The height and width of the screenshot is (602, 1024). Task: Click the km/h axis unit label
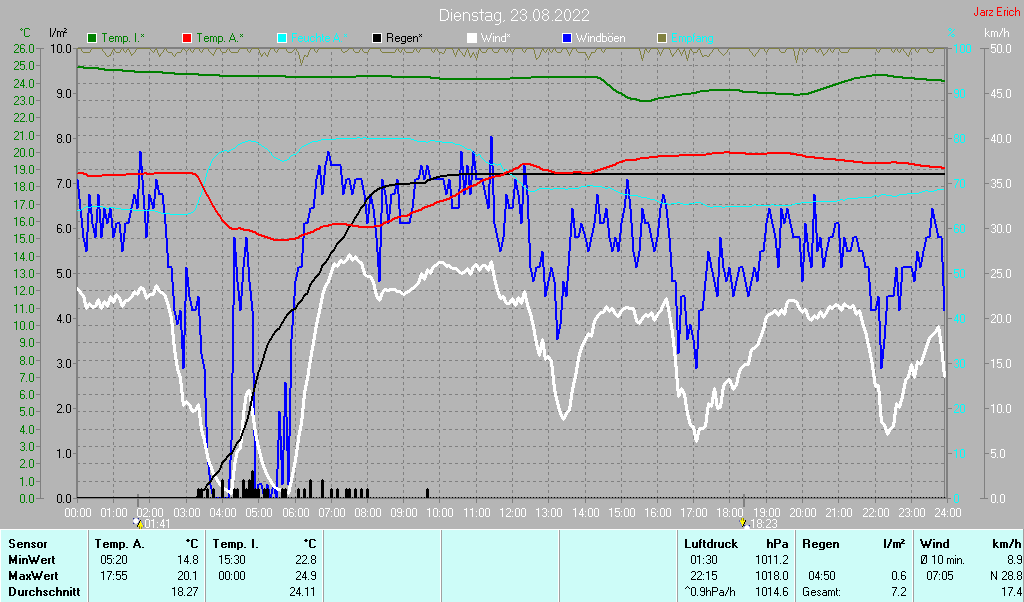tap(996, 33)
